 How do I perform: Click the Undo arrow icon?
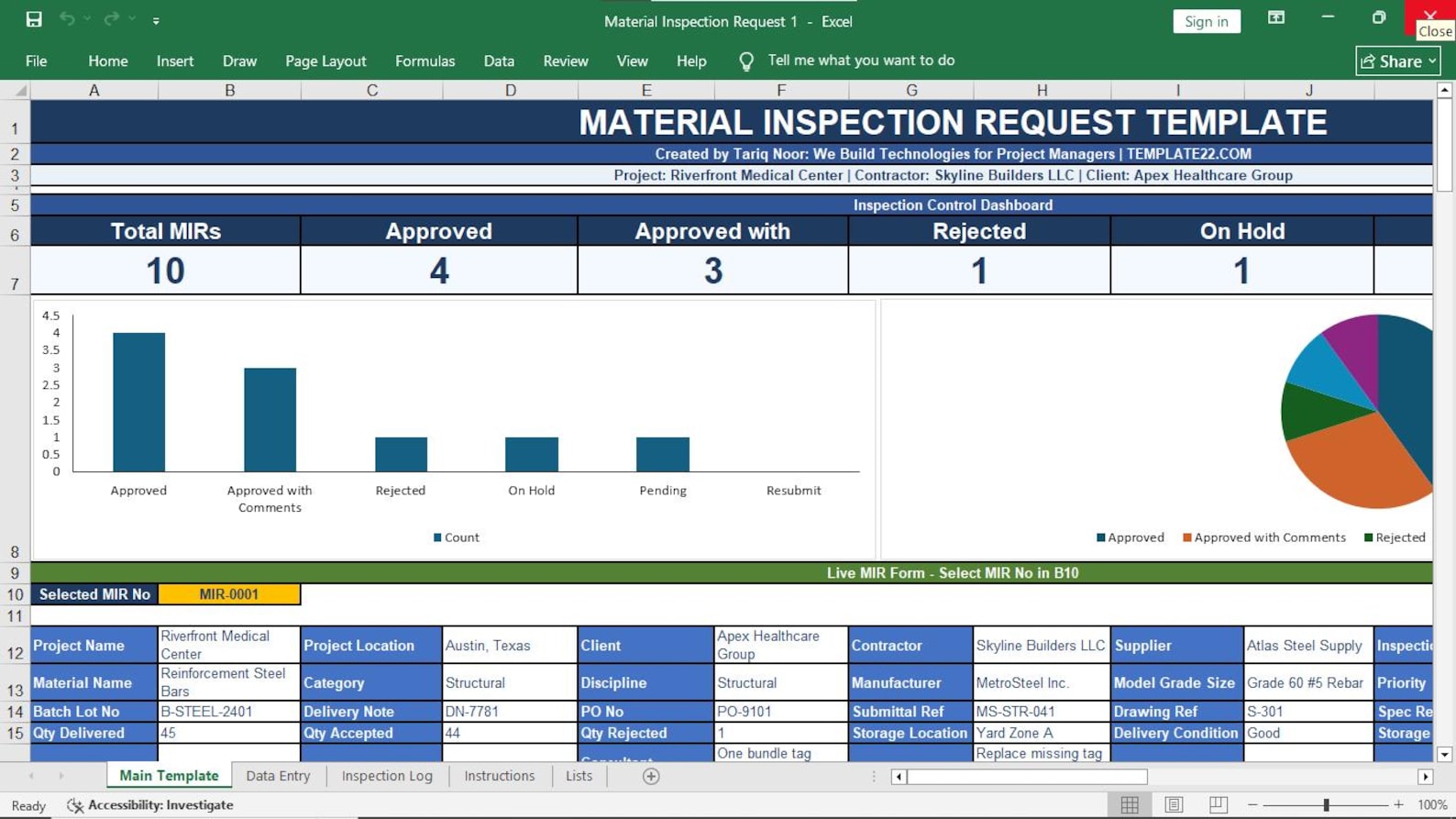(67, 19)
